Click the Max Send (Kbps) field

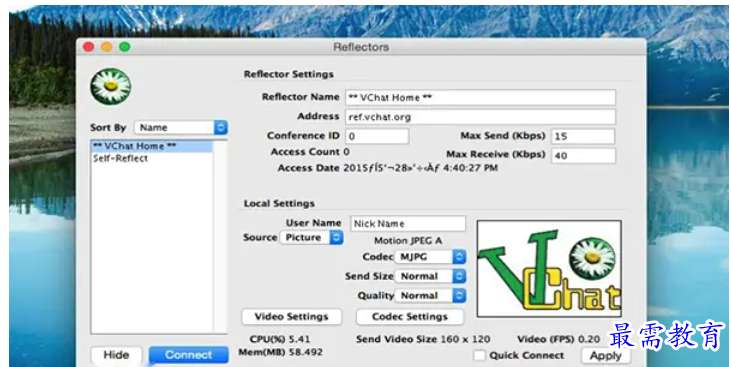tap(583, 137)
